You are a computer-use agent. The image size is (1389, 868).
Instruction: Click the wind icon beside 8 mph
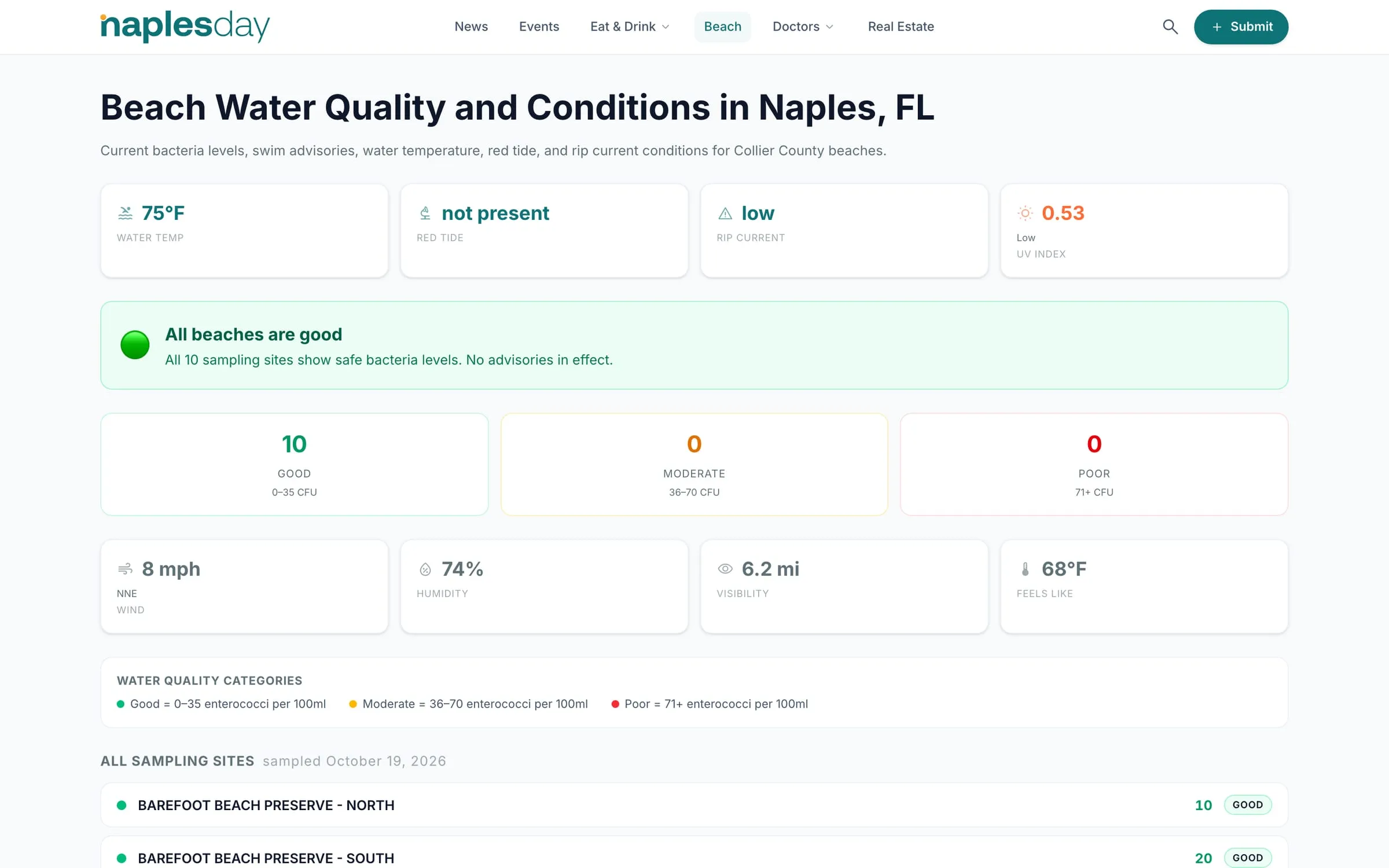click(125, 569)
